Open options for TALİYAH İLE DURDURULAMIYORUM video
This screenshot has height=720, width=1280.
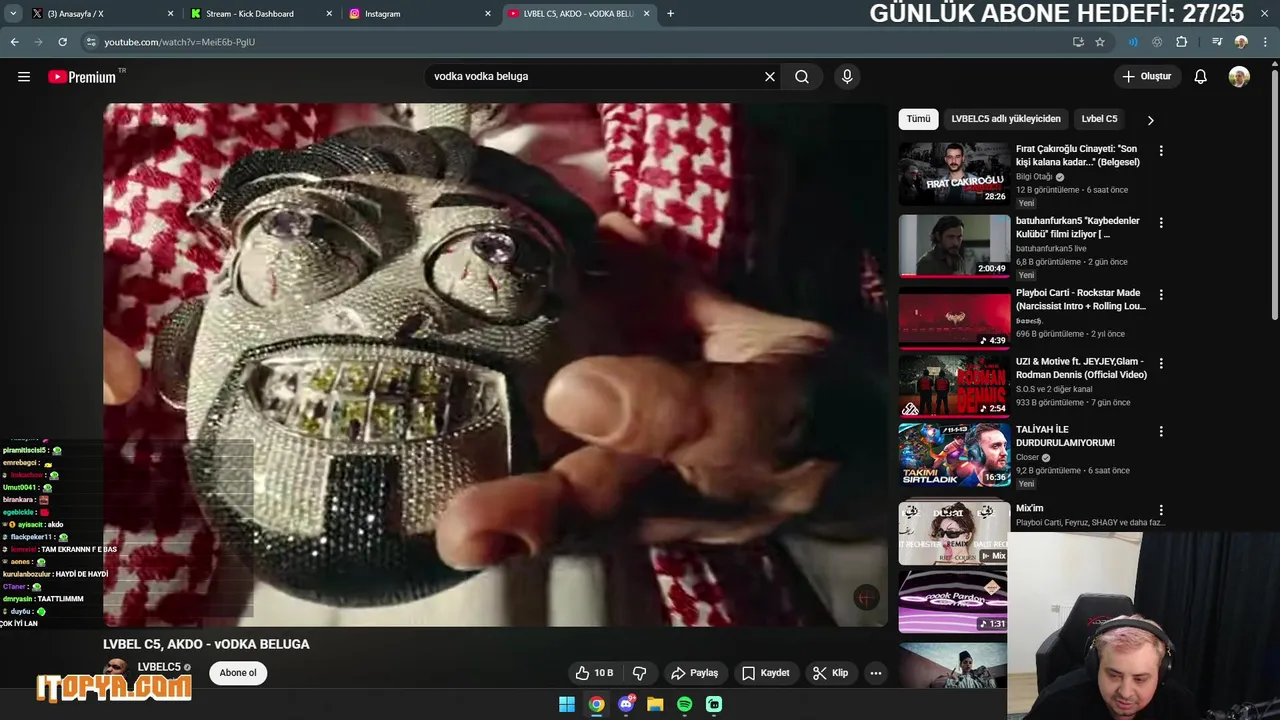[x=1161, y=431]
